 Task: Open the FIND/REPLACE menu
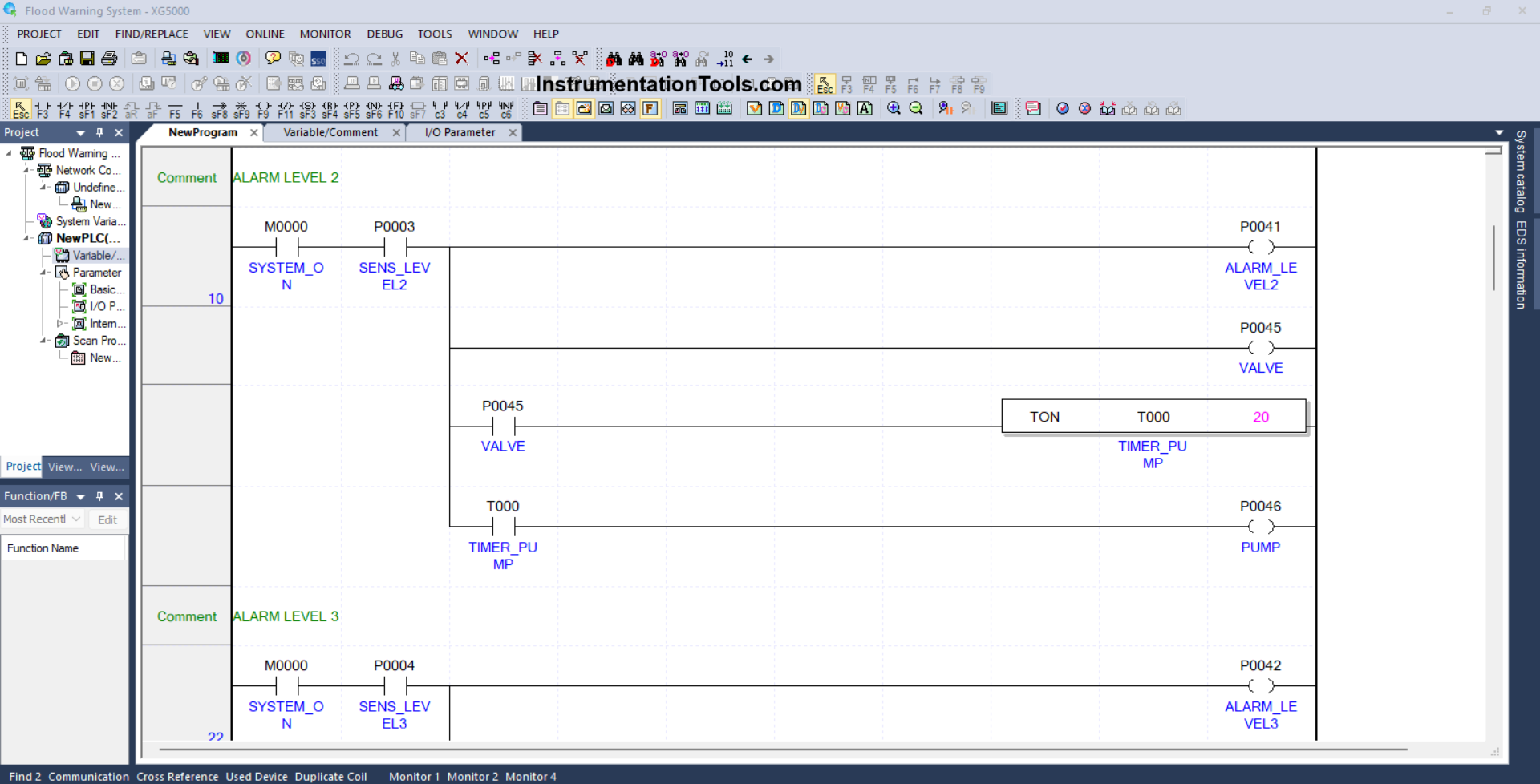152,34
